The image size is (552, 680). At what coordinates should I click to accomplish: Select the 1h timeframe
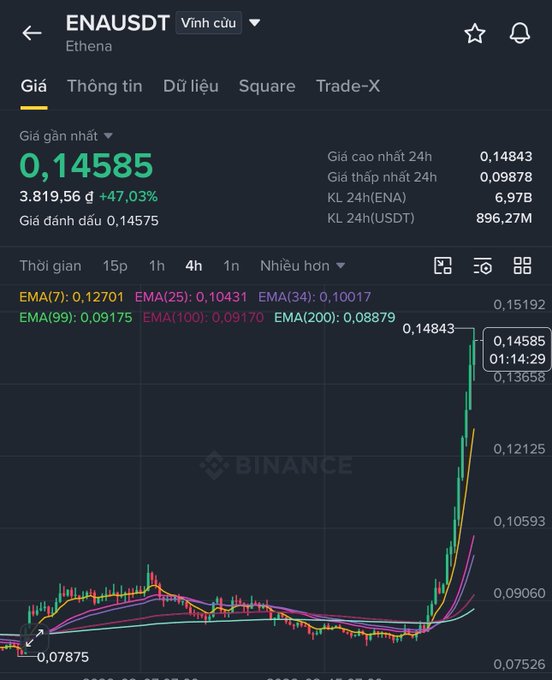coord(157,265)
